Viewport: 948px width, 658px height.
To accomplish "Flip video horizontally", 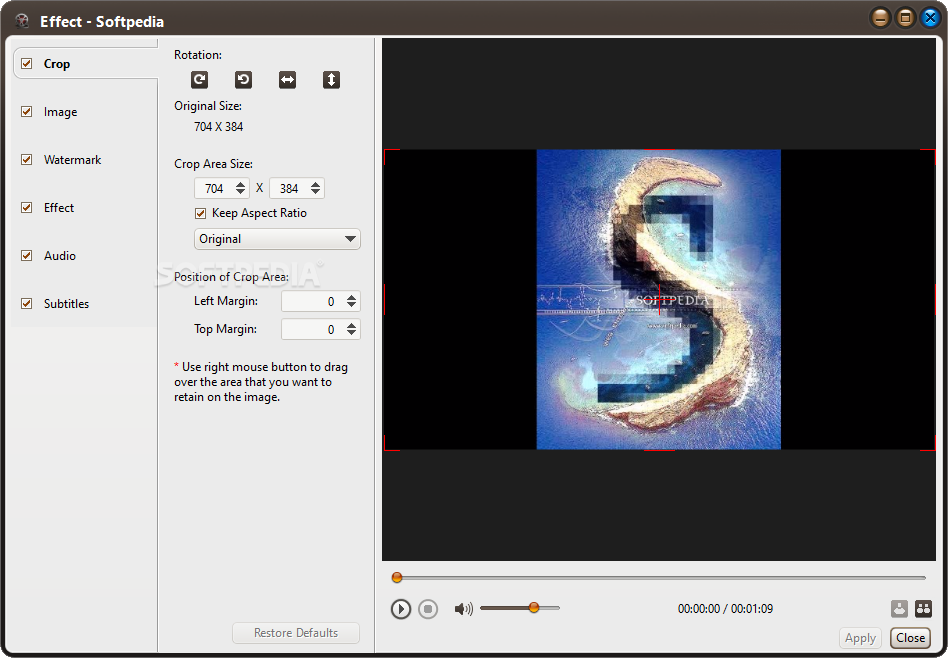I will coord(287,80).
